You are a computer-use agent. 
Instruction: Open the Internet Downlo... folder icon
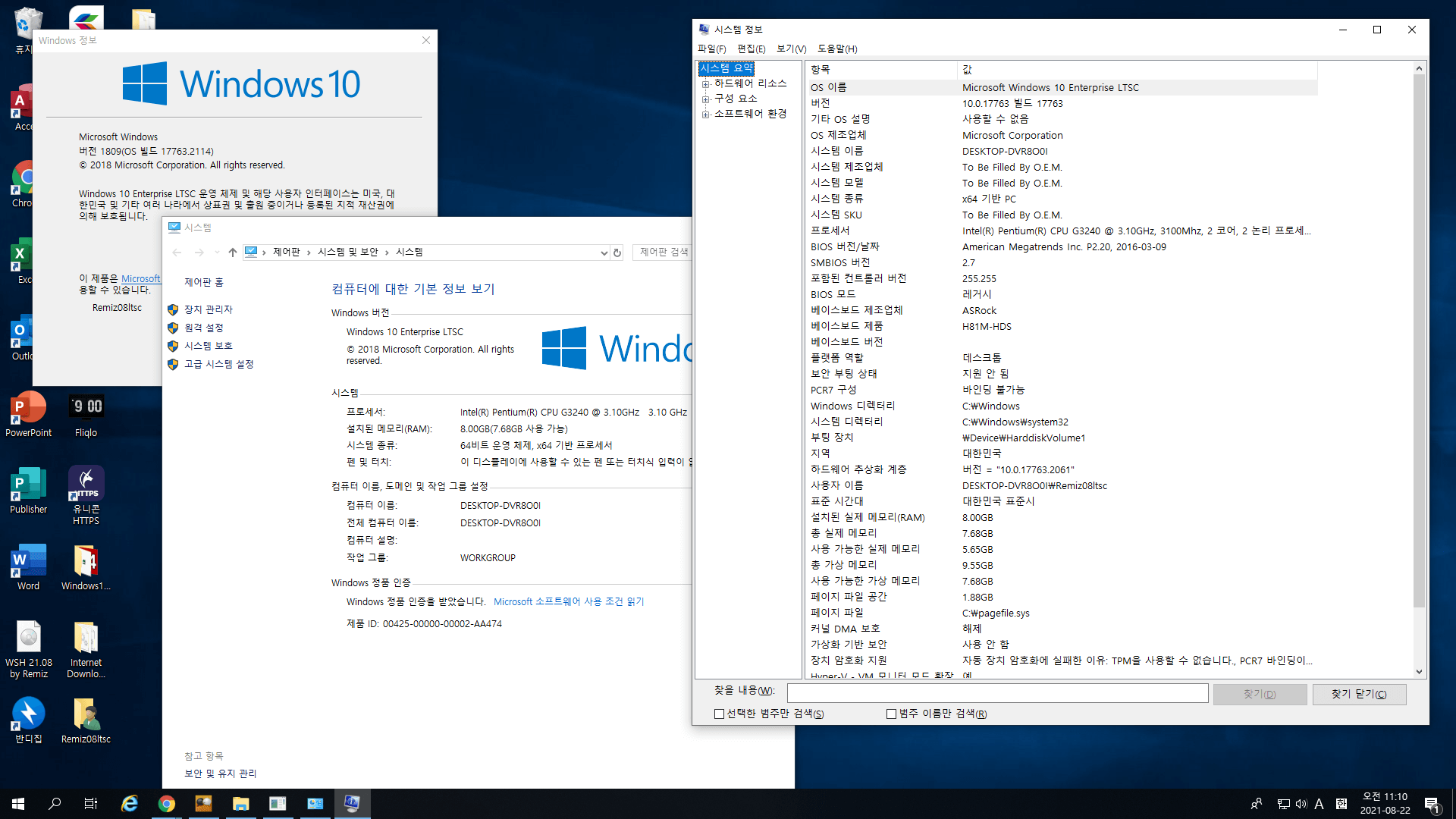pos(86,649)
